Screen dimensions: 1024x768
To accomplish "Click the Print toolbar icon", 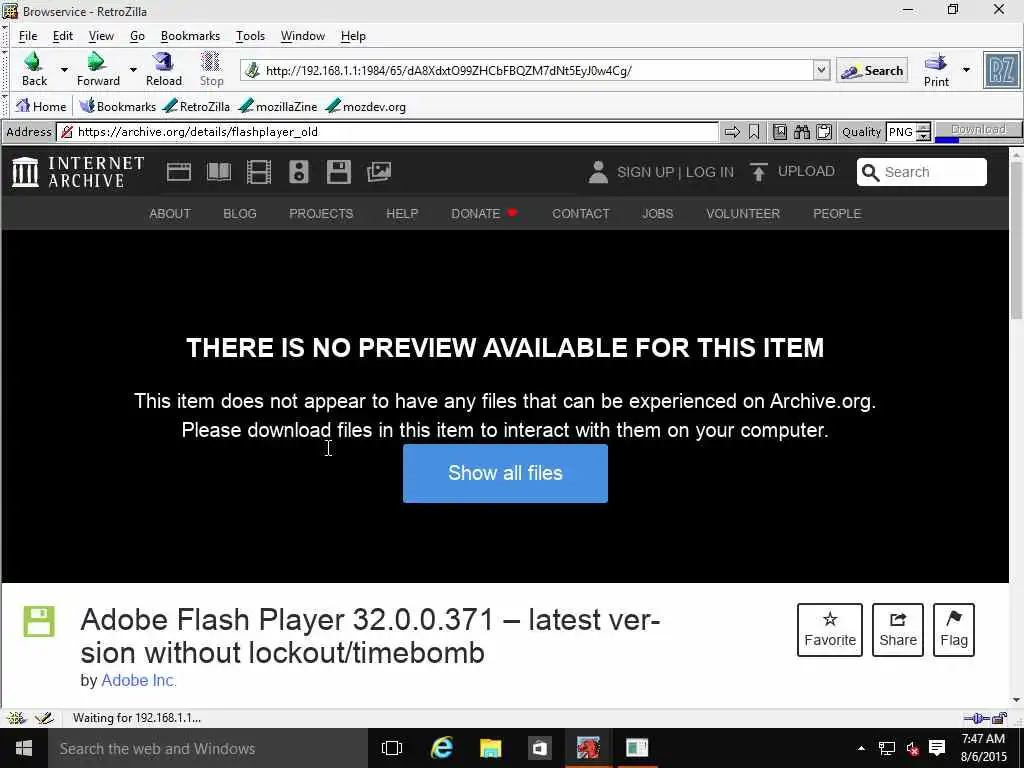I will 936,69.
